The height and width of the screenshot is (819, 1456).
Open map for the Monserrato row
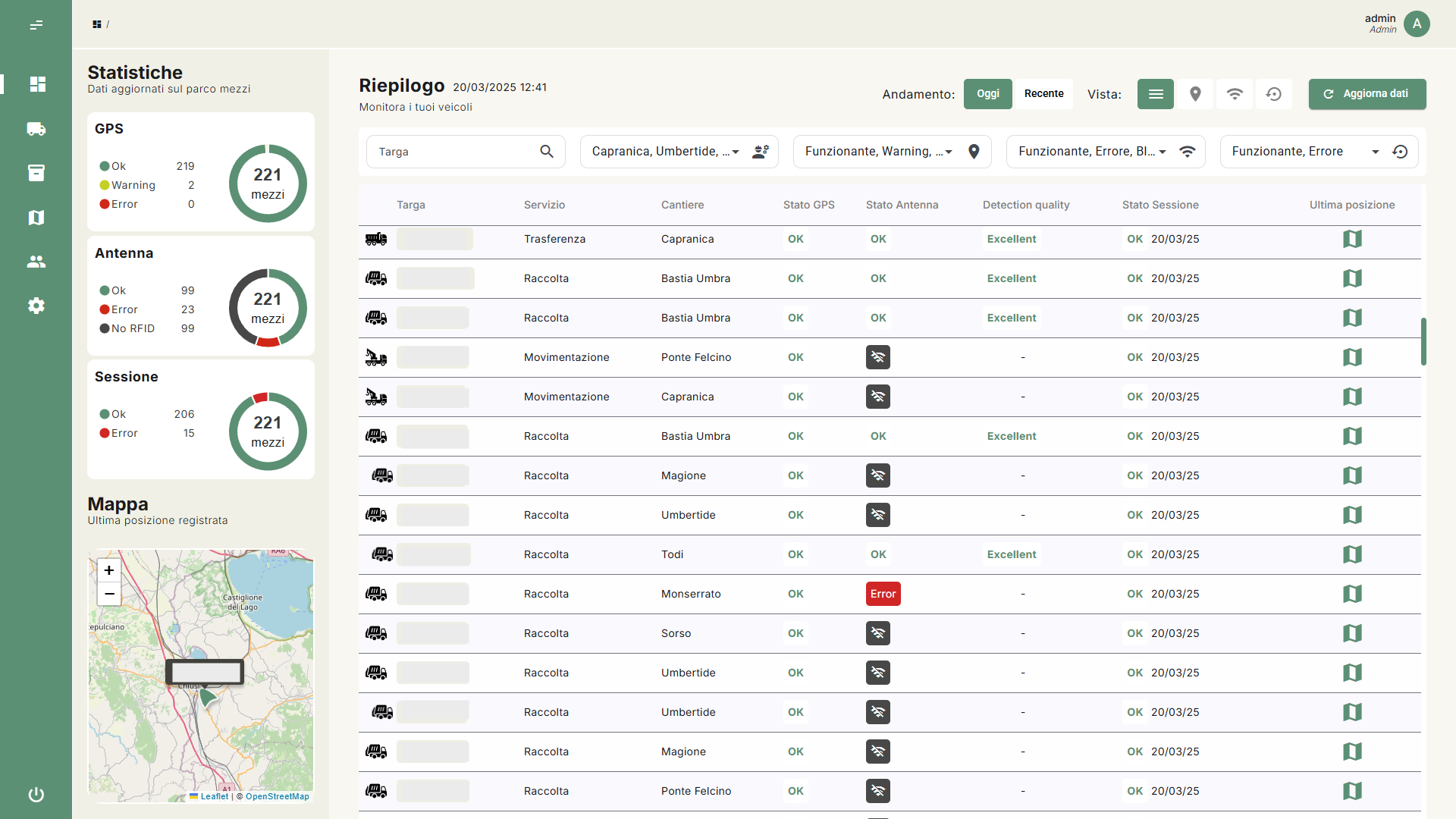point(1352,594)
